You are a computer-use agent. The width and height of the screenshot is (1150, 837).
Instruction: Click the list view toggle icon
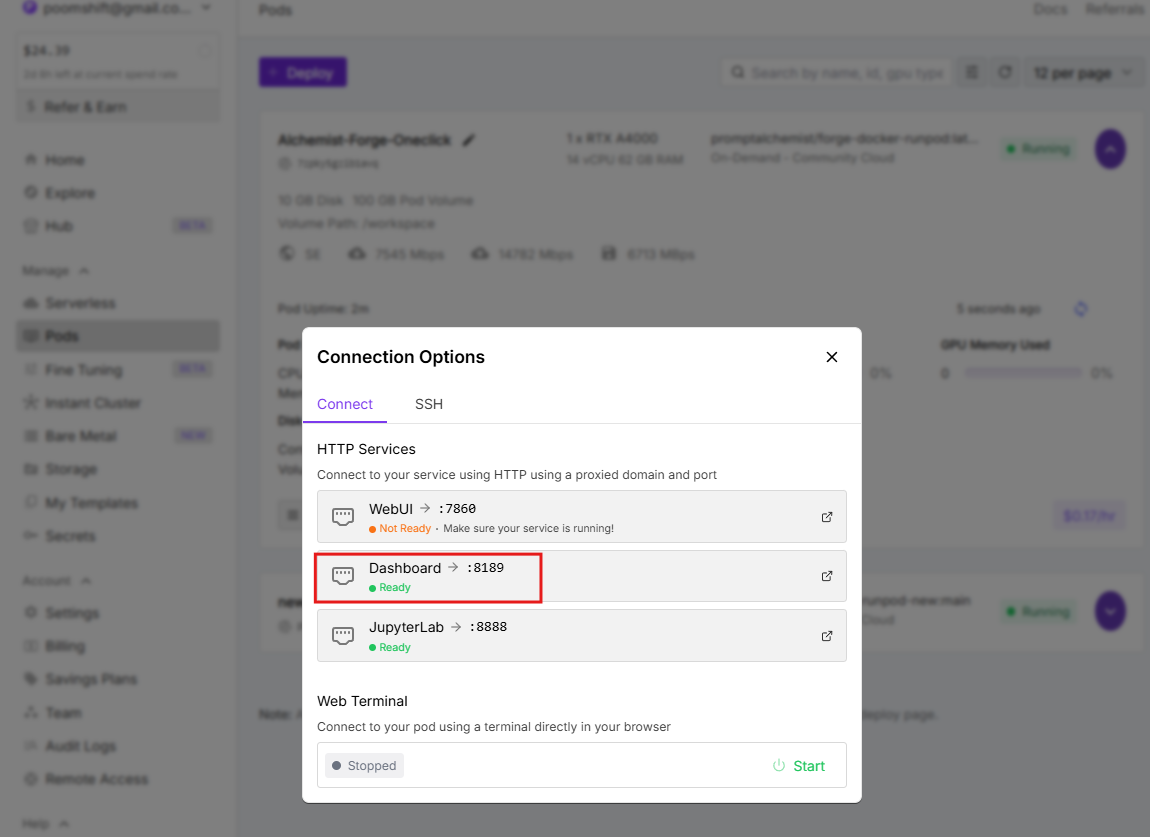click(x=972, y=73)
